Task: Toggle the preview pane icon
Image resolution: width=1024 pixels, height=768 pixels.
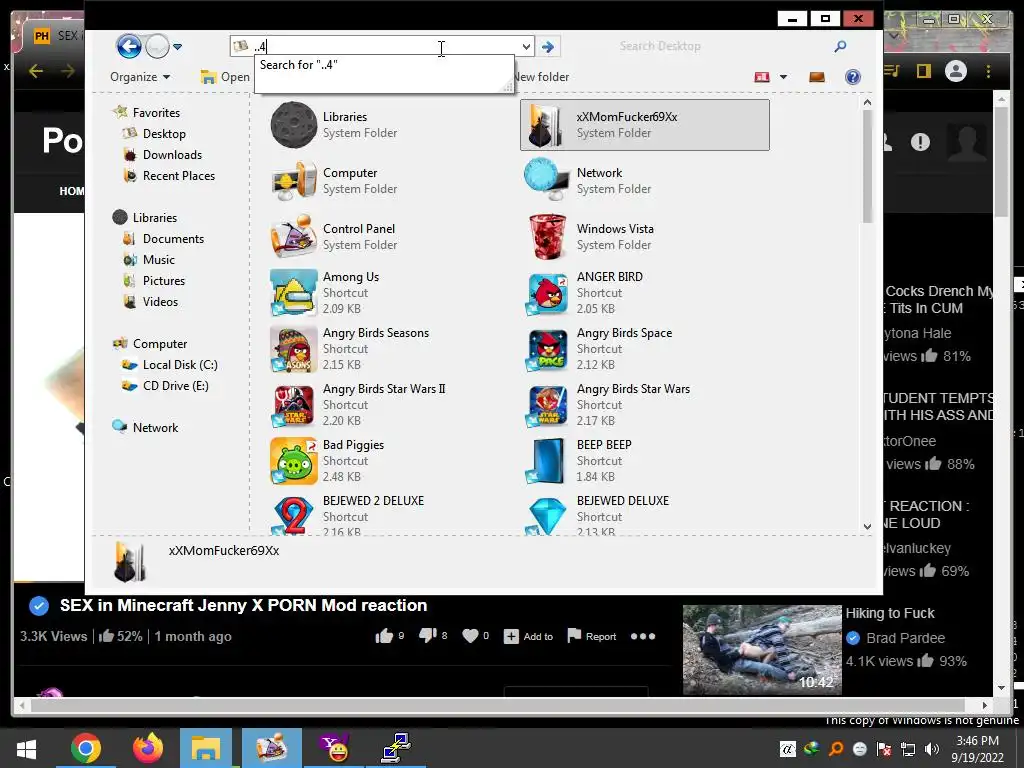Action: tap(816, 77)
